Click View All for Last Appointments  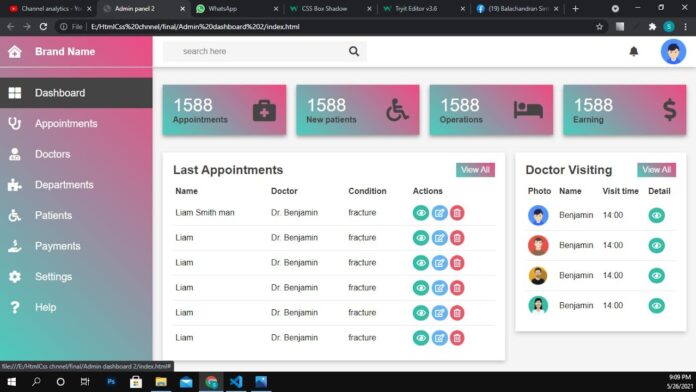(x=475, y=170)
